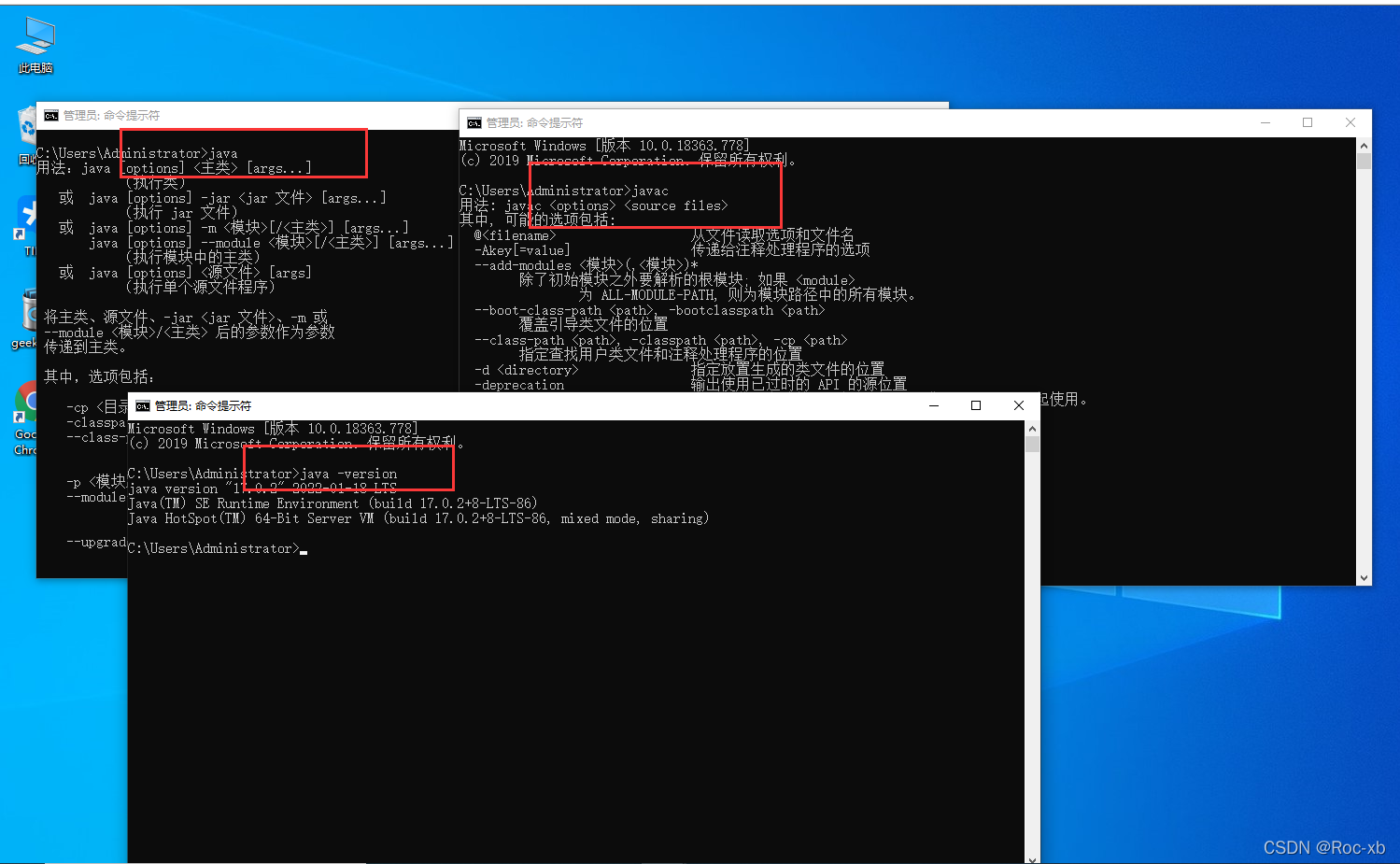This screenshot has width=1400, height=864.
Task: Click title text of java usage window
Action: click(111, 116)
